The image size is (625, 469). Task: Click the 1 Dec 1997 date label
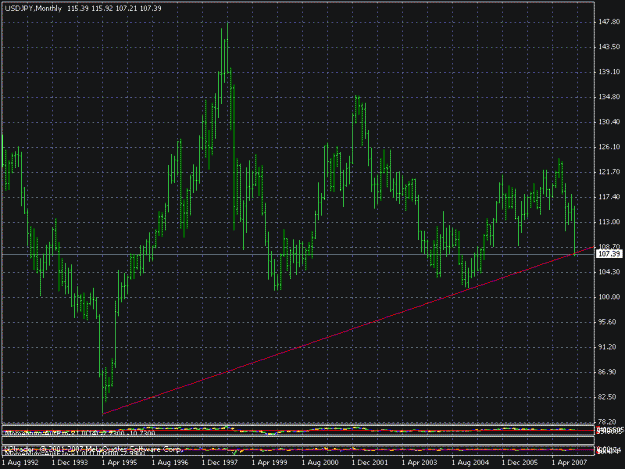tap(220, 463)
